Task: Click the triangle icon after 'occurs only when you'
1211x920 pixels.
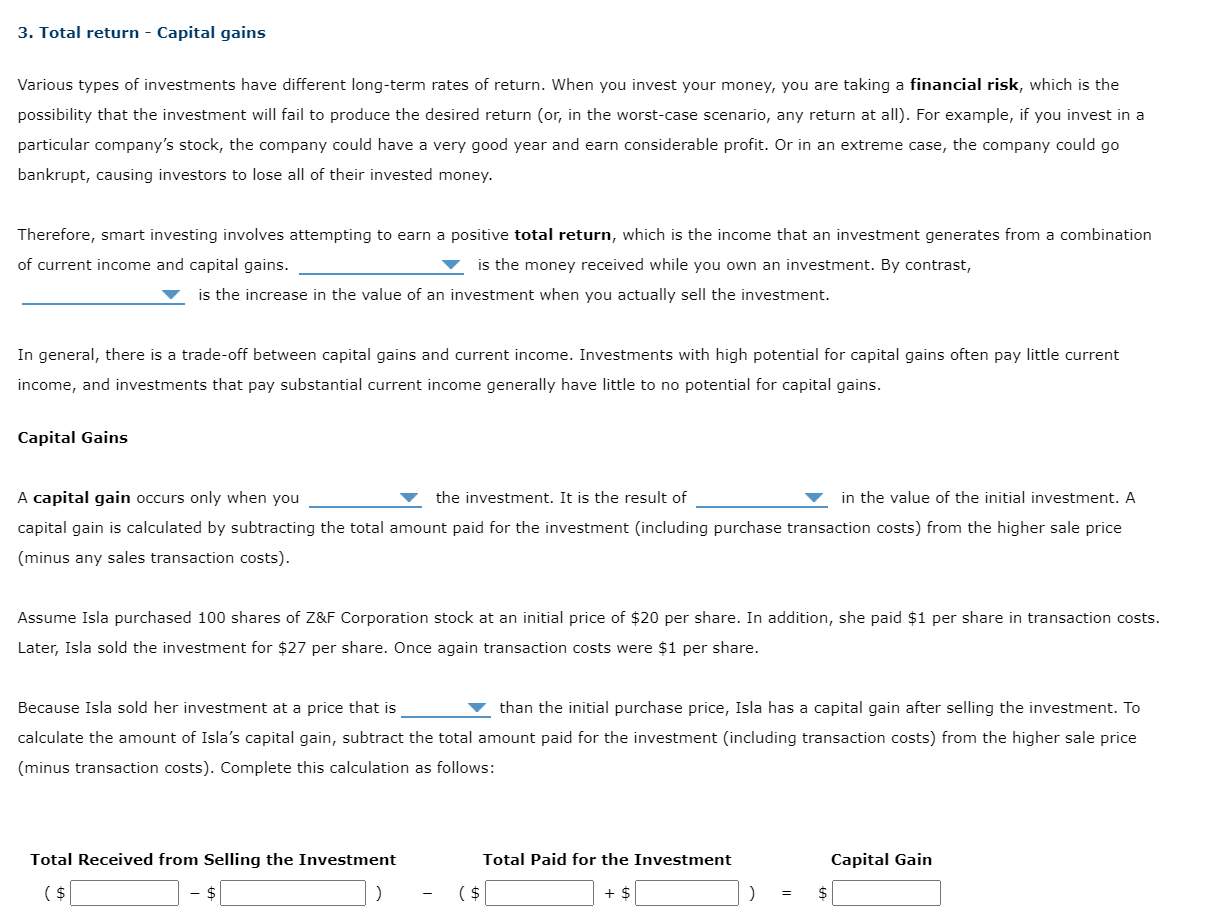Action: (x=408, y=497)
